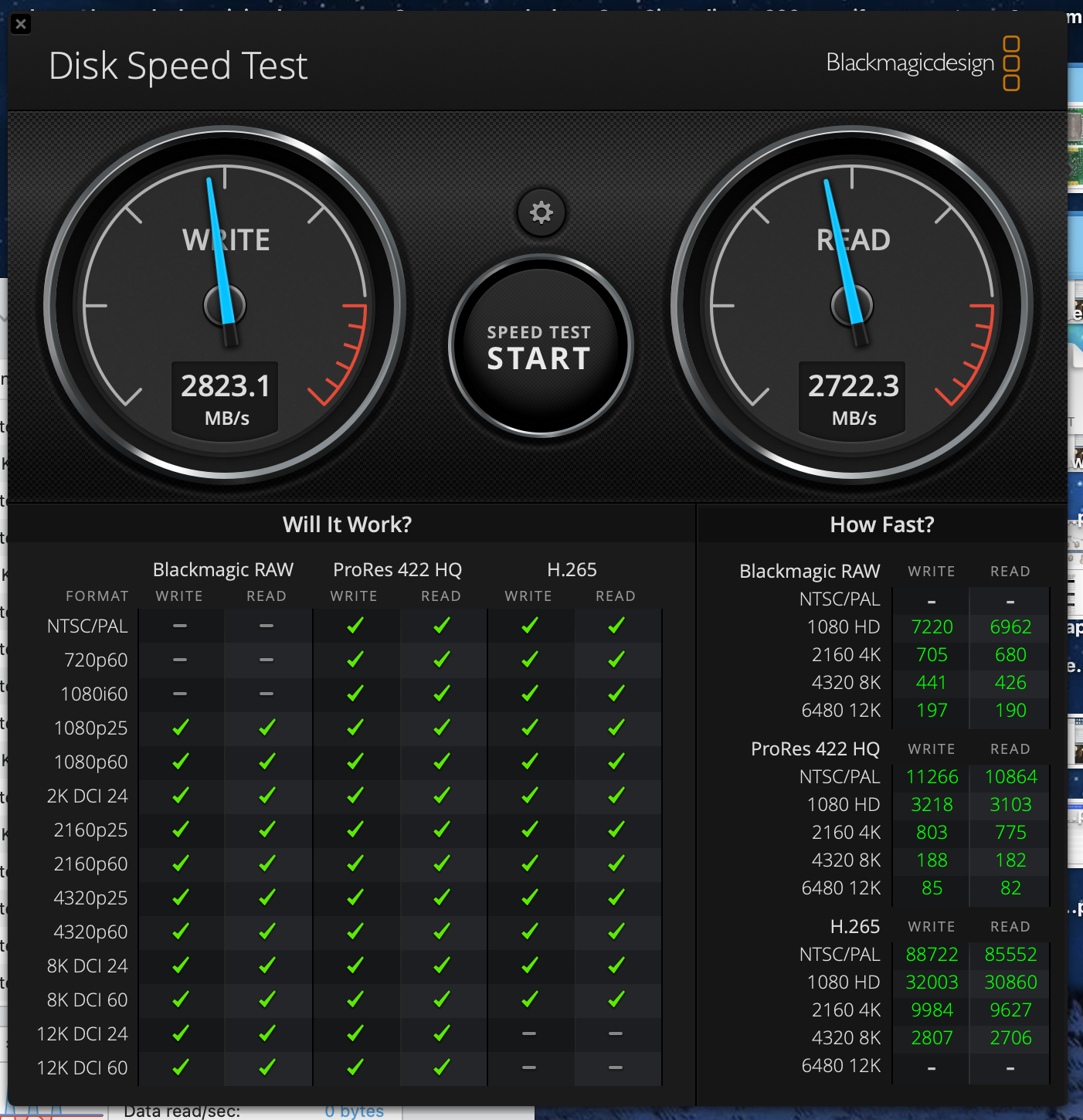Click Blackmagic RAW 6480 12K write value 197
The image size is (1083, 1120).
tap(932, 710)
